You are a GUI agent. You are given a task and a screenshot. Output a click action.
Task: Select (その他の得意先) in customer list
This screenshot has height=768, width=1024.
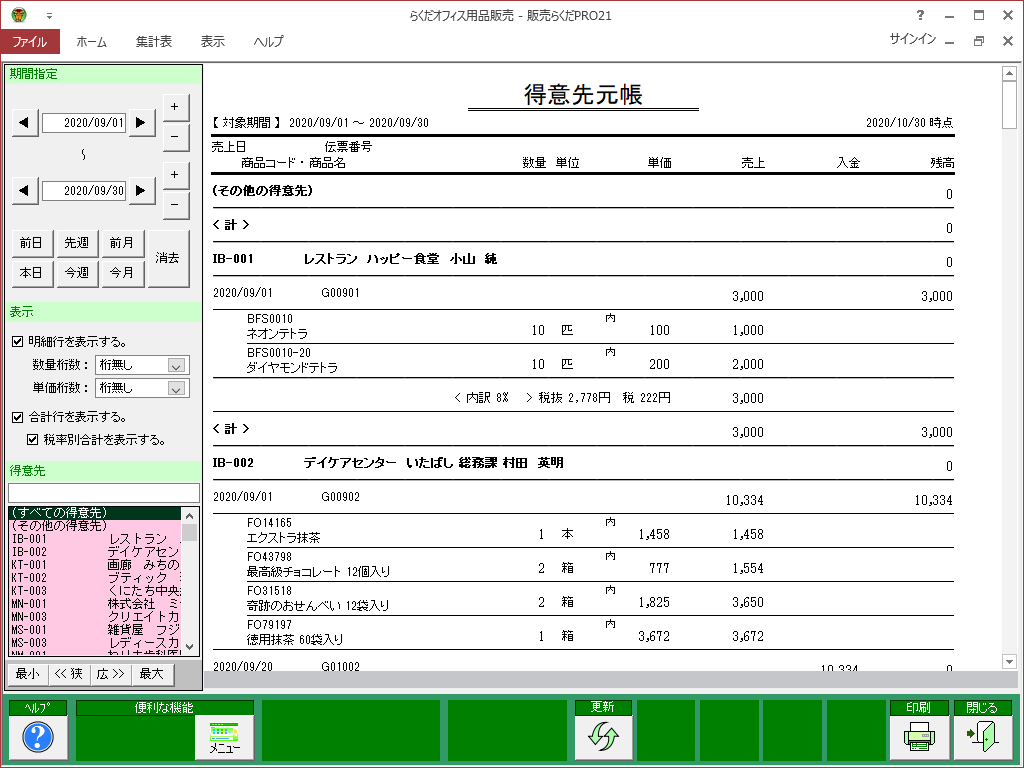pos(95,526)
